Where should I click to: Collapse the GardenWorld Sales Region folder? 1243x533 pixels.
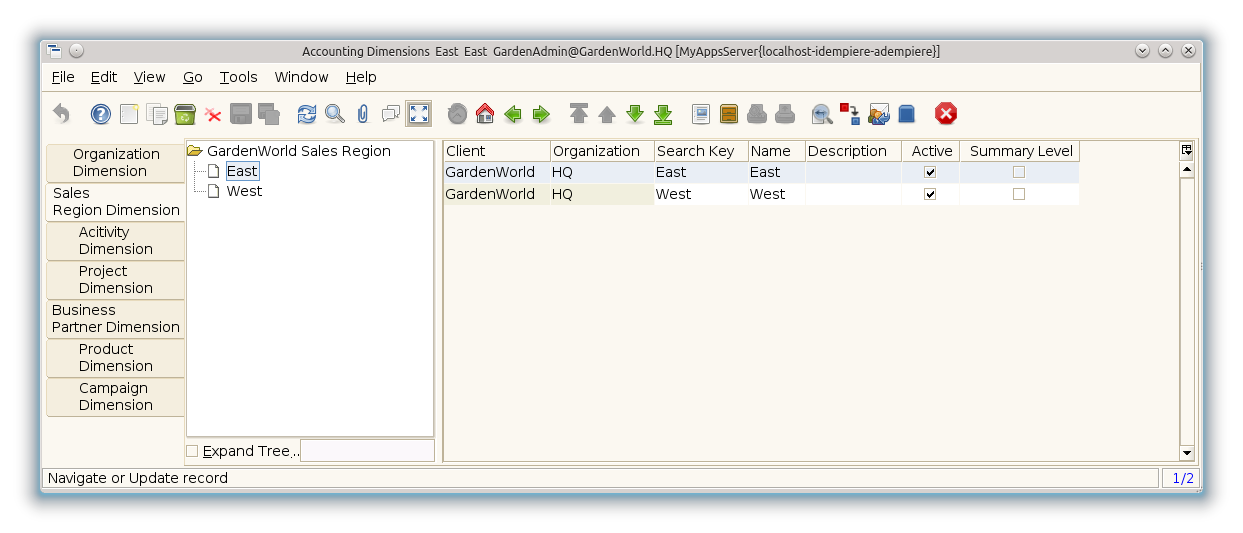tap(195, 151)
